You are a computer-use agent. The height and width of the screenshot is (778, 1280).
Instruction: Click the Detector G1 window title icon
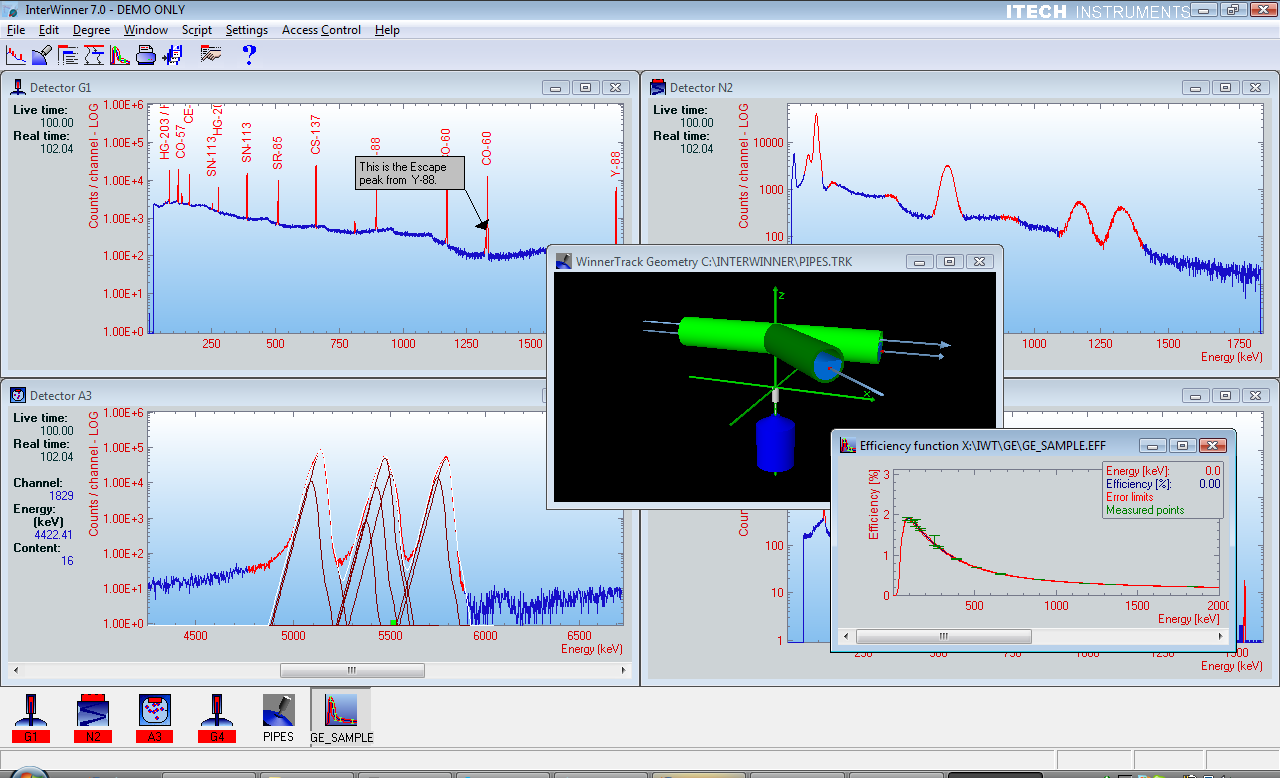18,87
